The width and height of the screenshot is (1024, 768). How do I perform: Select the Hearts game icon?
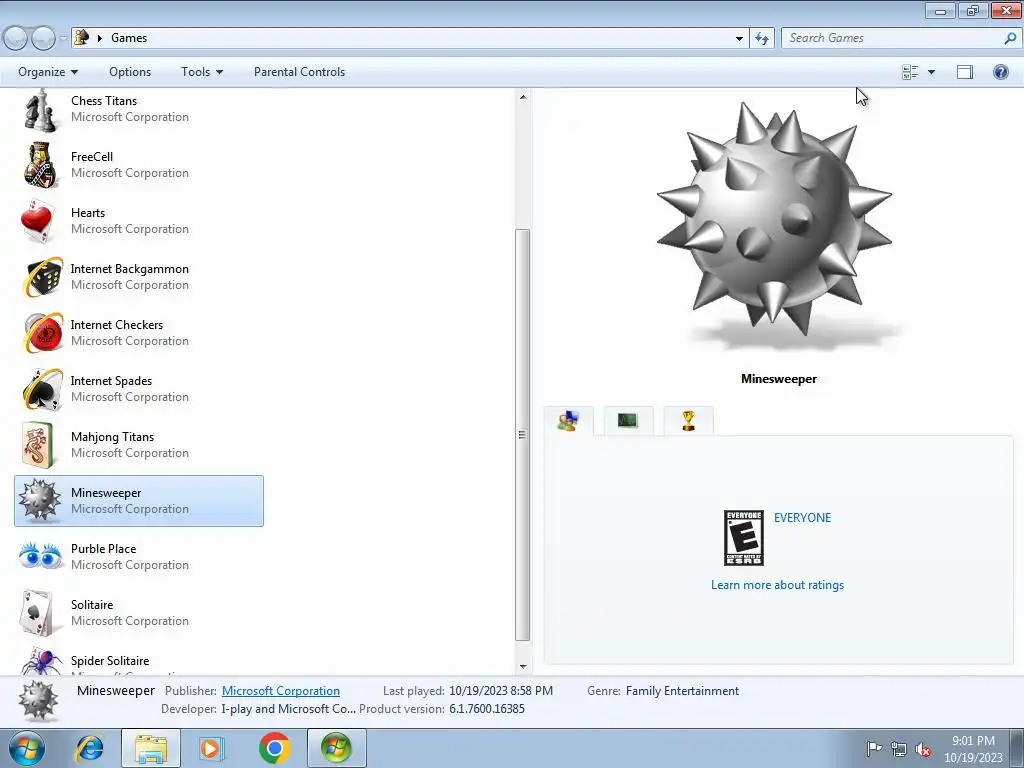point(40,221)
